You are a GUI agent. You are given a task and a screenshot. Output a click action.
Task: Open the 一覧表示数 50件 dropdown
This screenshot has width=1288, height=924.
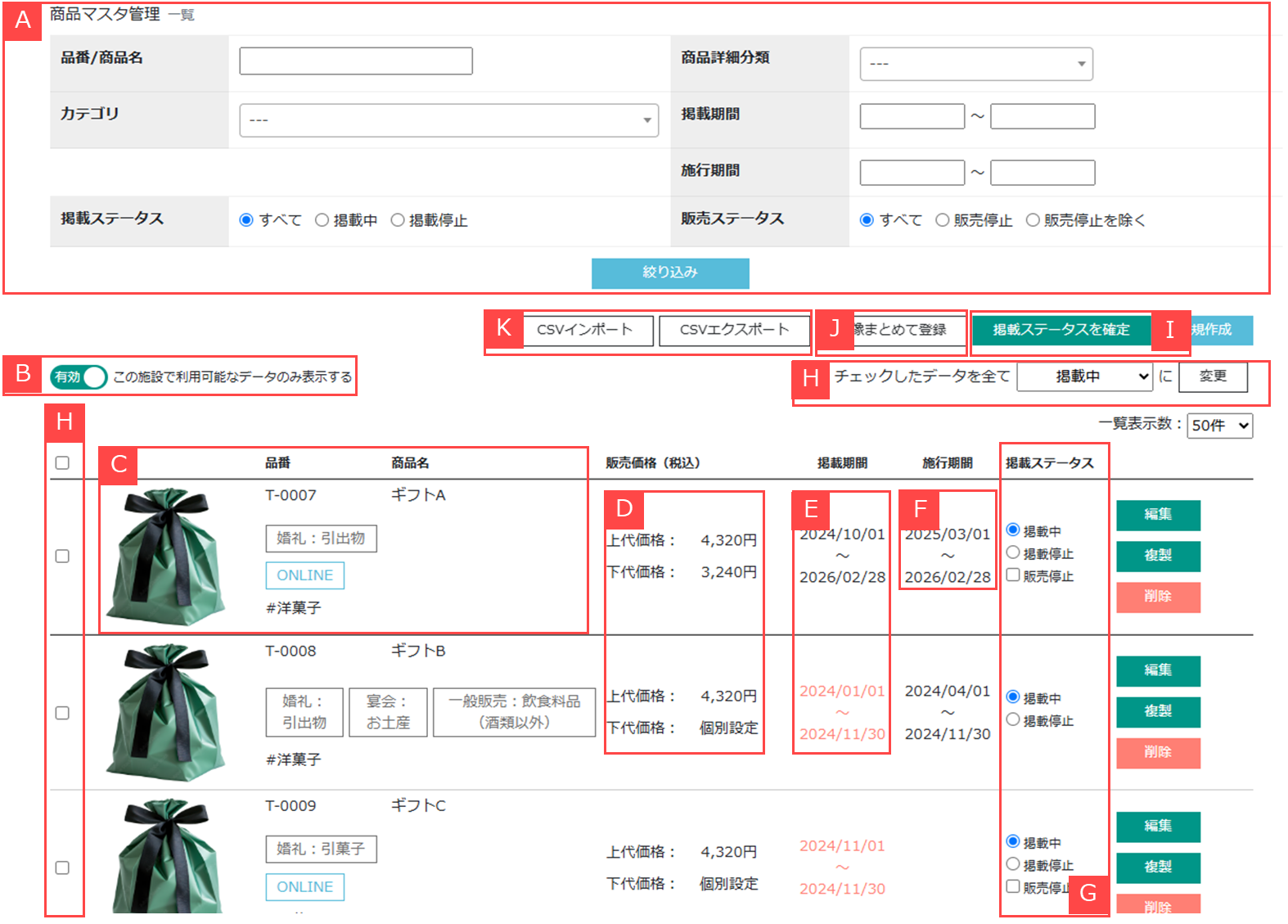(1219, 426)
